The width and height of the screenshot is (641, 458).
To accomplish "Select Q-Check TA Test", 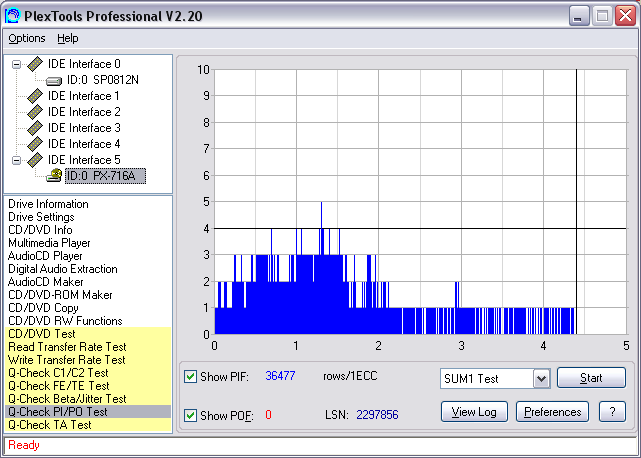I will click(x=88, y=424).
